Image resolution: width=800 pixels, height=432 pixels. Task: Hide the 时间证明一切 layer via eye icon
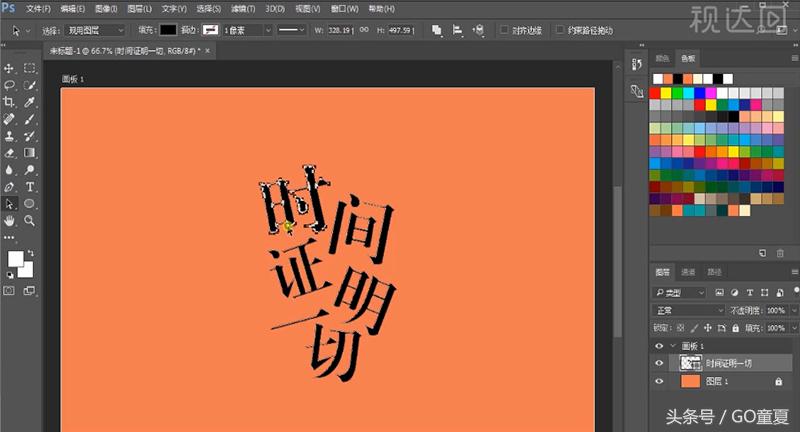point(658,363)
